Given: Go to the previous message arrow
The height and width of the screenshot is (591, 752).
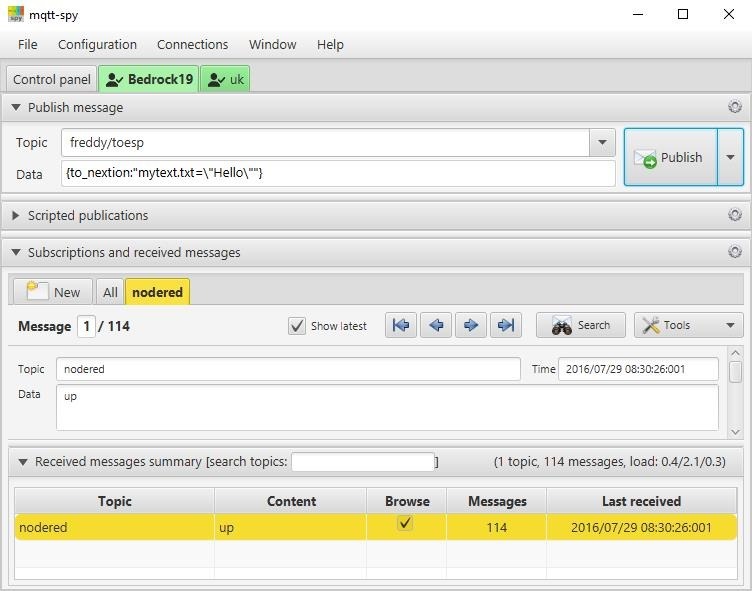Looking at the screenshot, I should (436, 325).
